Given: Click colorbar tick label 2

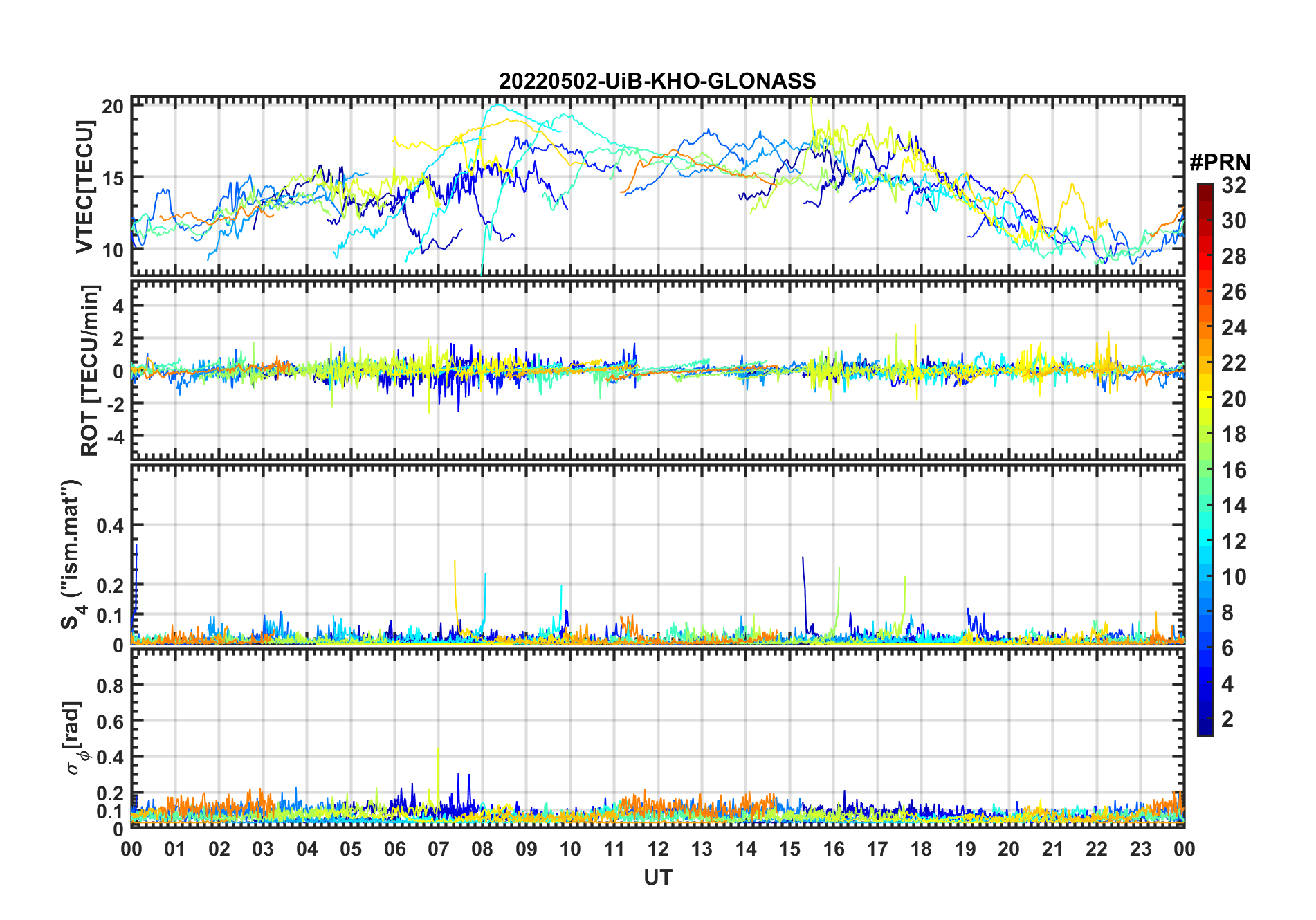Looking at the screenshot, I should tap(1227, 719).
